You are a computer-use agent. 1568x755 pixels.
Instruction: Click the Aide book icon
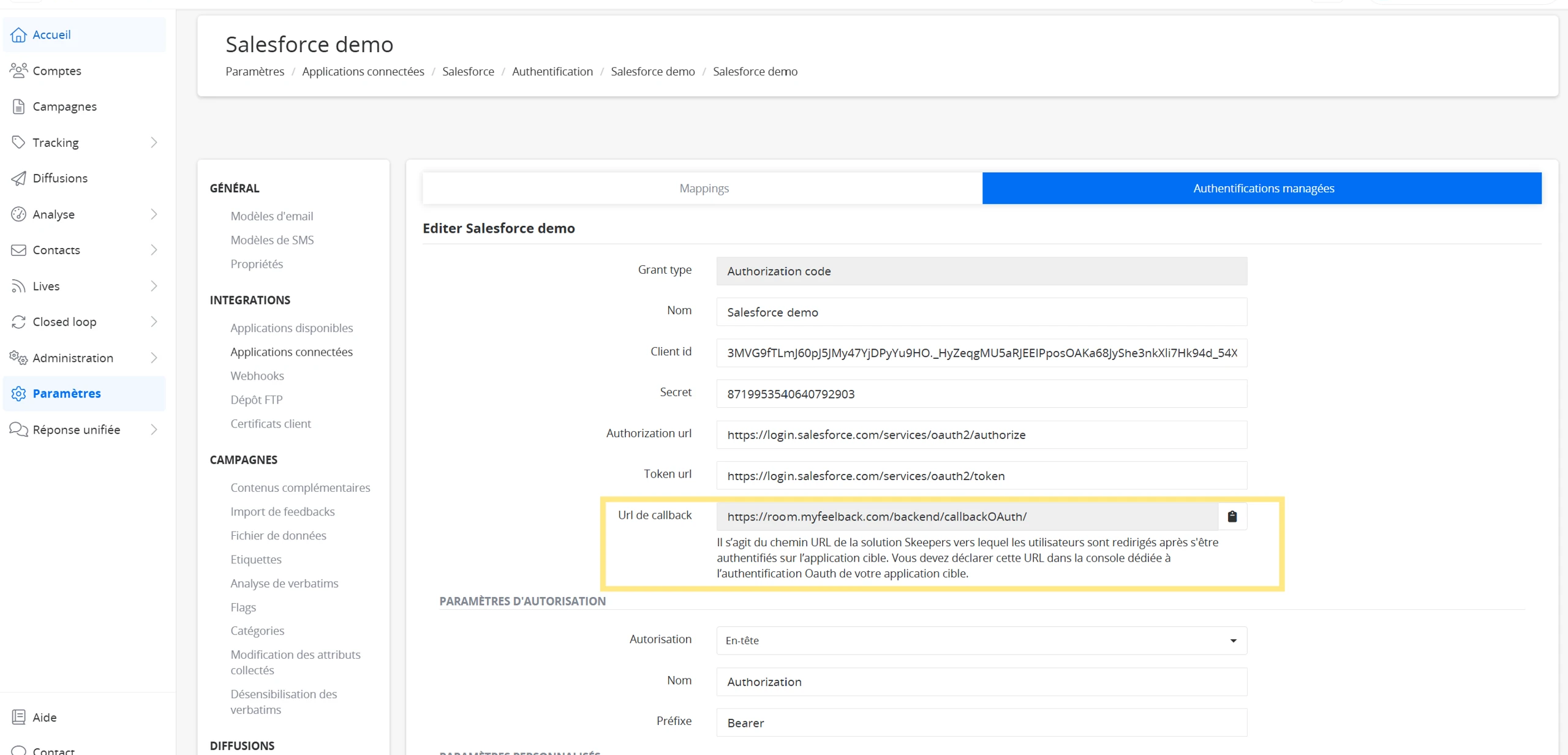tap(18, 717)
